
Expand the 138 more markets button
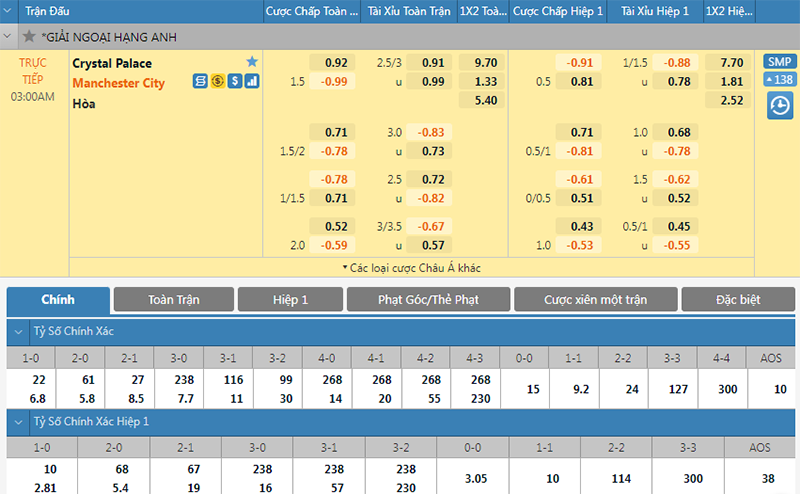779,80
